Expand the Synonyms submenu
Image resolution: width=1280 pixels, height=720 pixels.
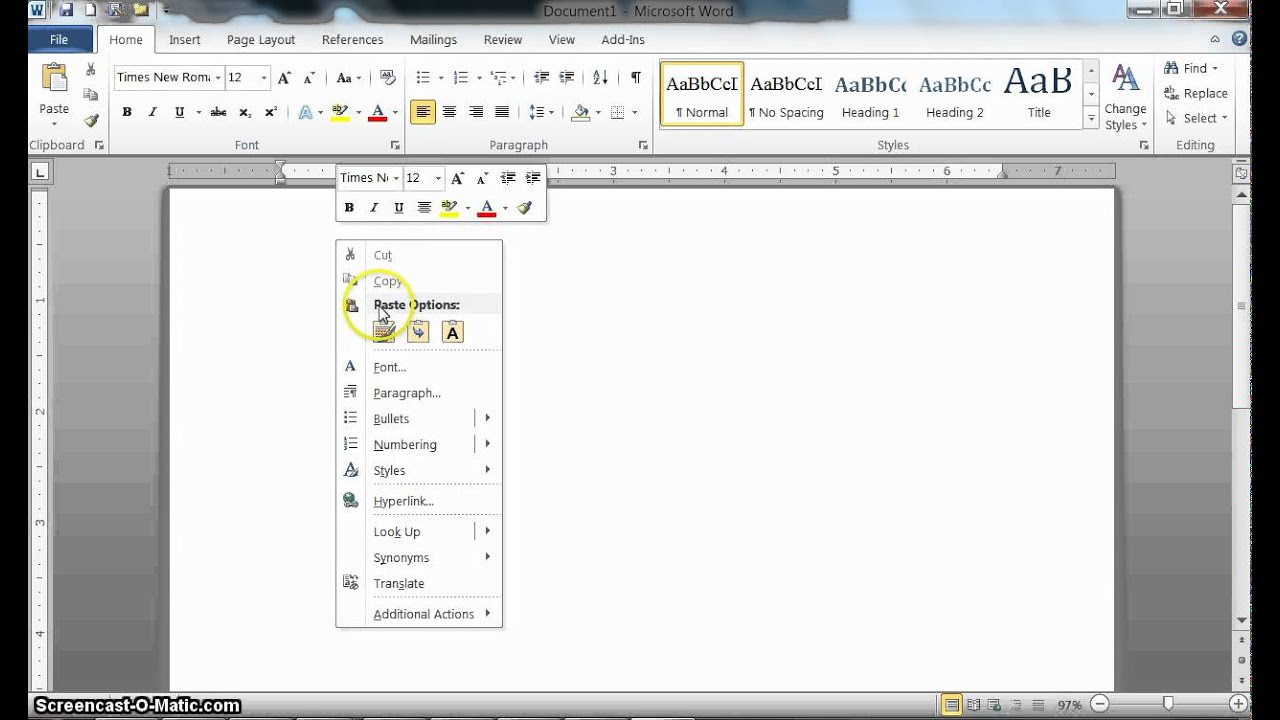point(401,557)
